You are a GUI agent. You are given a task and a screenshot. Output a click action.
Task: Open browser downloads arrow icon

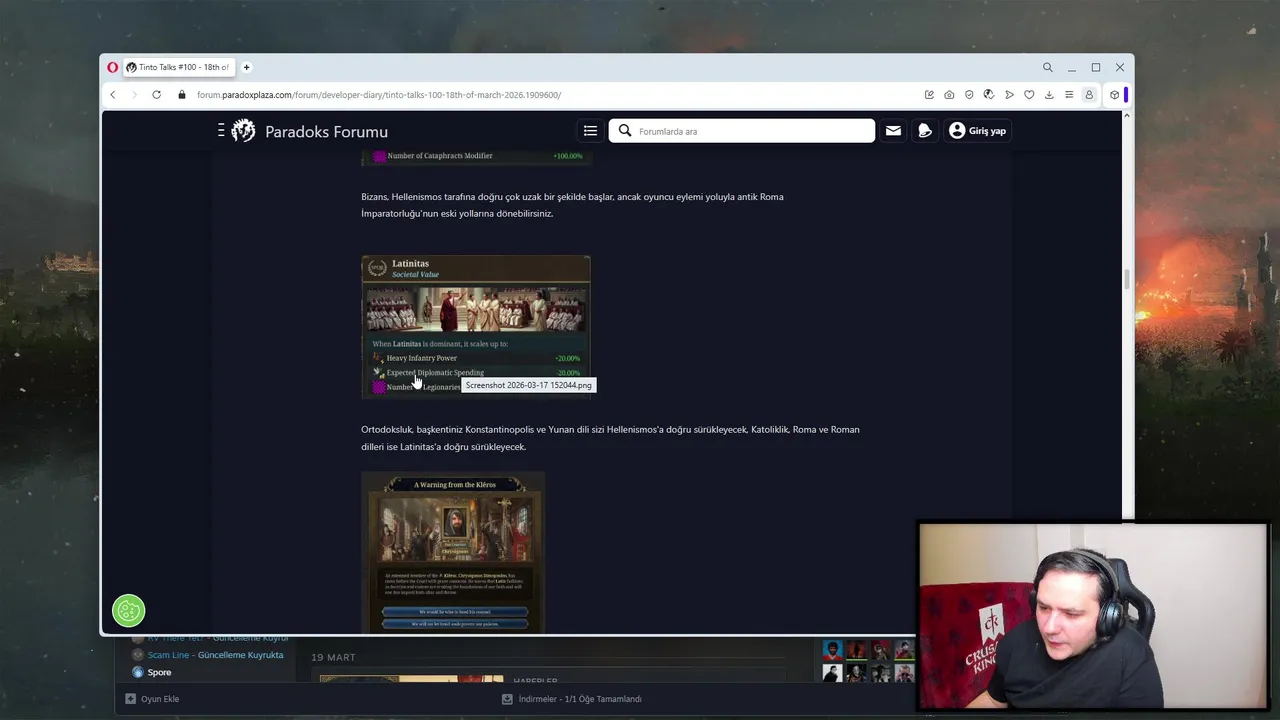[1049, 95]
